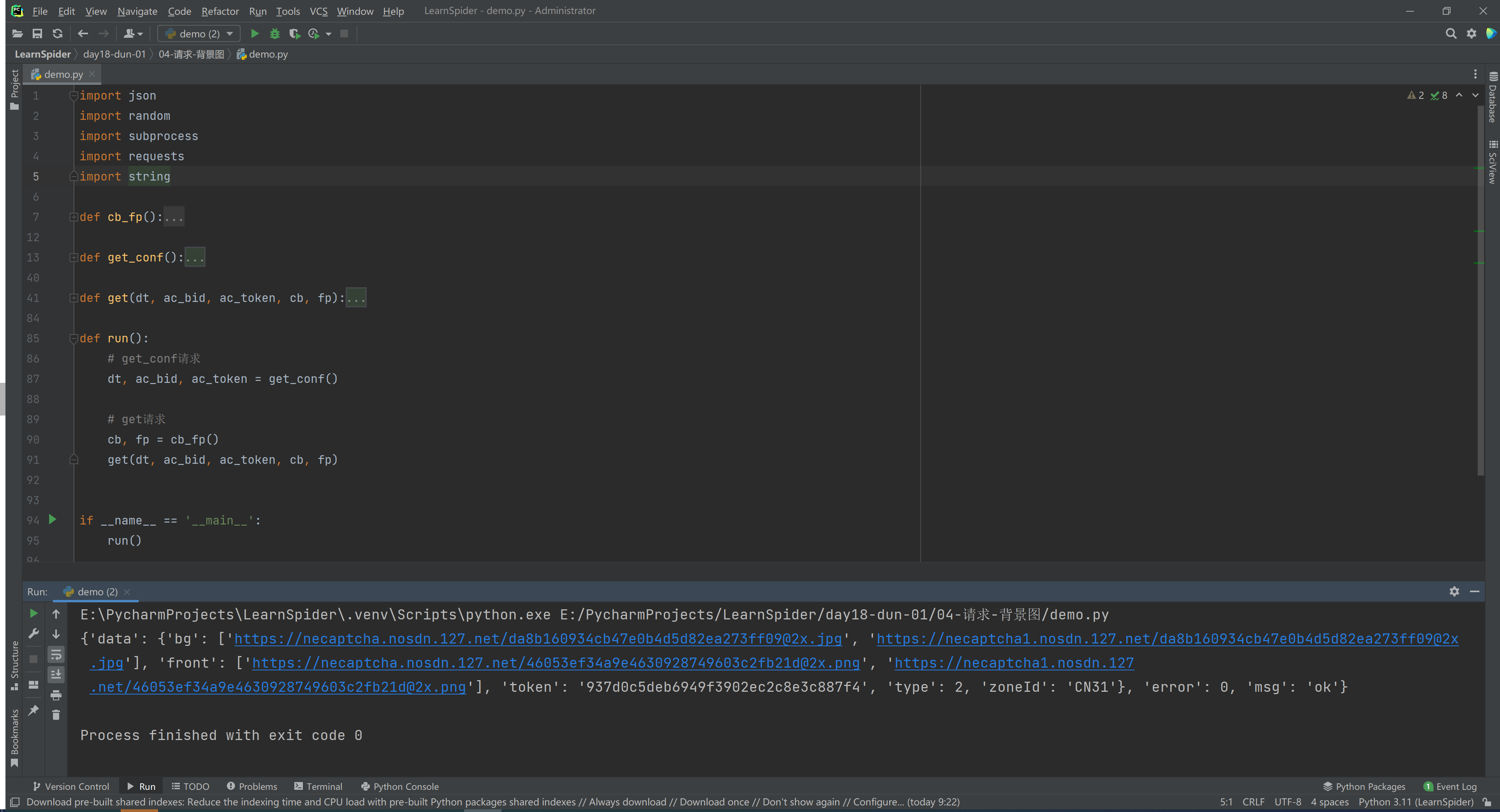This screenshot has width=1500, height=812.
Task: Open the File menu
Action: click(40, 11)
